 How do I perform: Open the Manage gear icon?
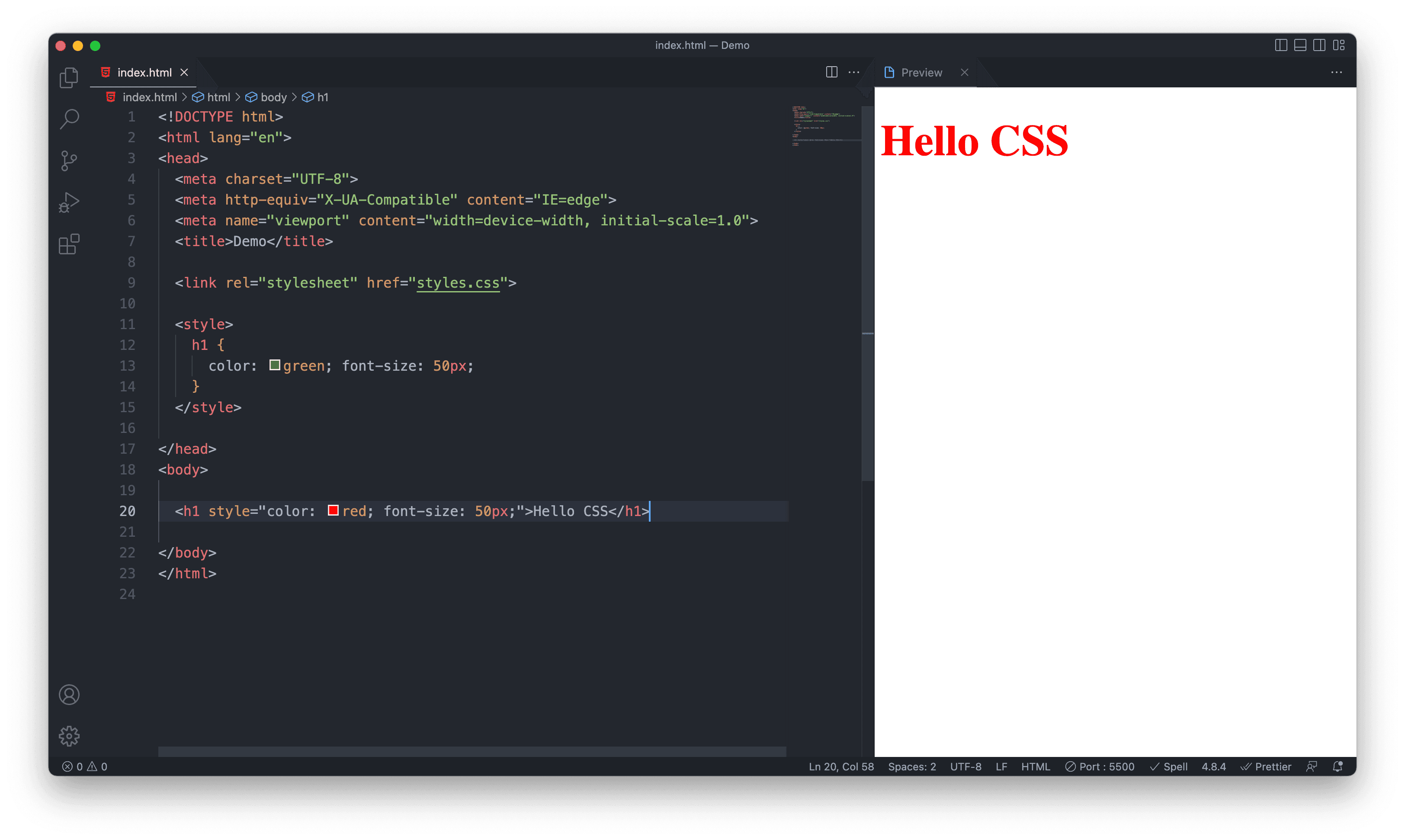[69, 736]
